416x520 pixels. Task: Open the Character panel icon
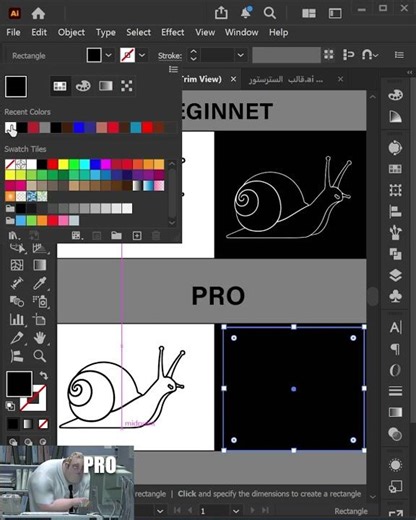(395, 327)
